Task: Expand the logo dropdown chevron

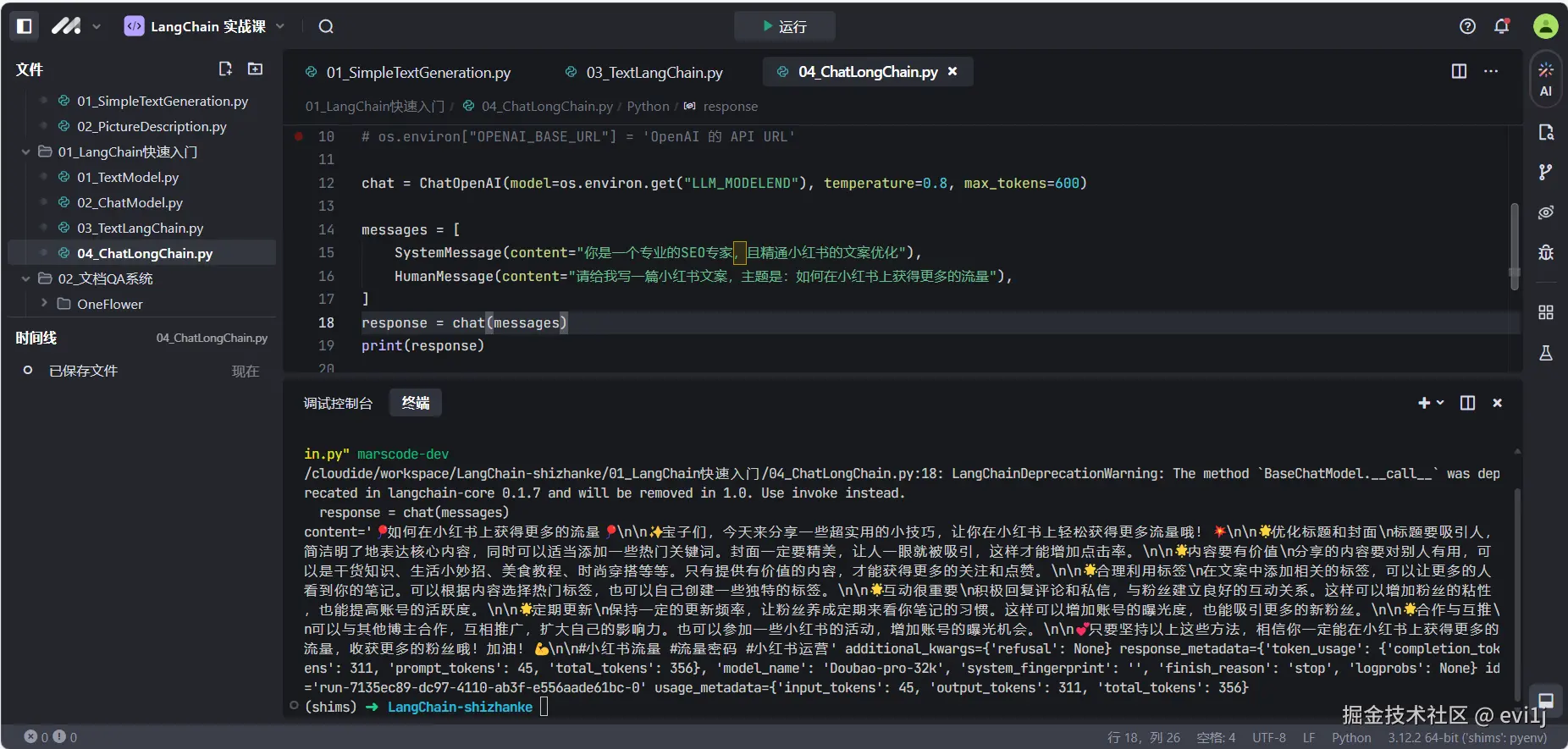Action: 97,27
